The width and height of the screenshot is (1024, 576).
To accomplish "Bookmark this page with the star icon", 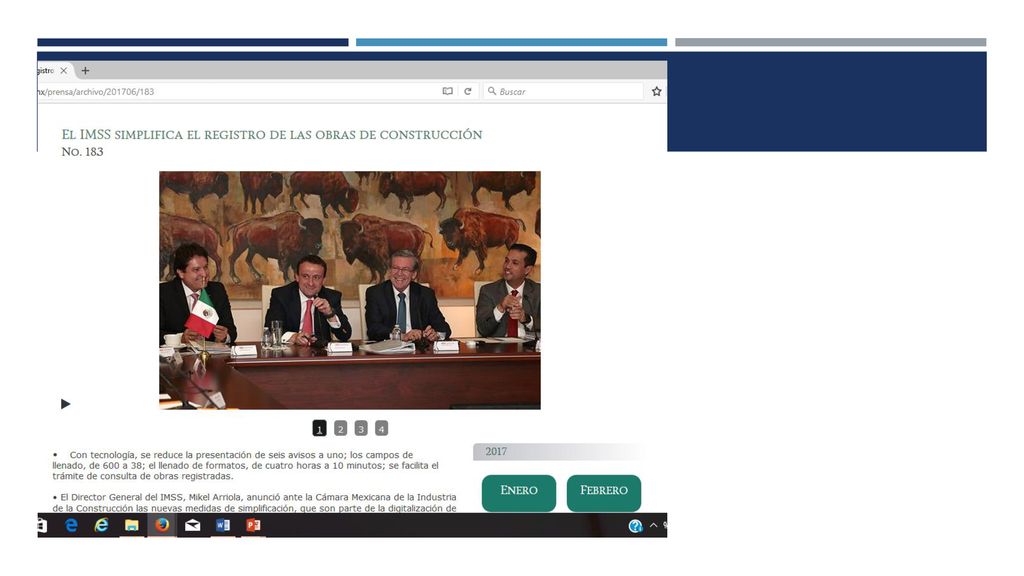I will pos(656,91).
